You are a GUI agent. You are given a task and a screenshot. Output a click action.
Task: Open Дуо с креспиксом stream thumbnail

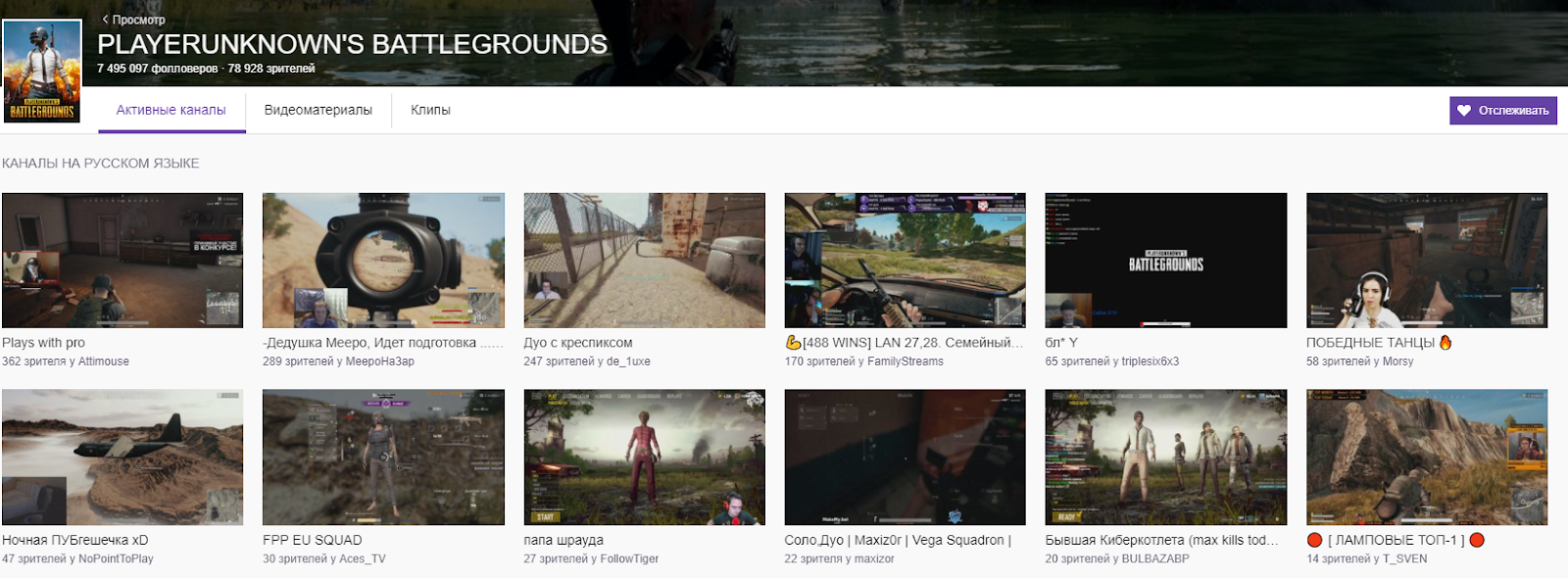click(x=645, y=261)
